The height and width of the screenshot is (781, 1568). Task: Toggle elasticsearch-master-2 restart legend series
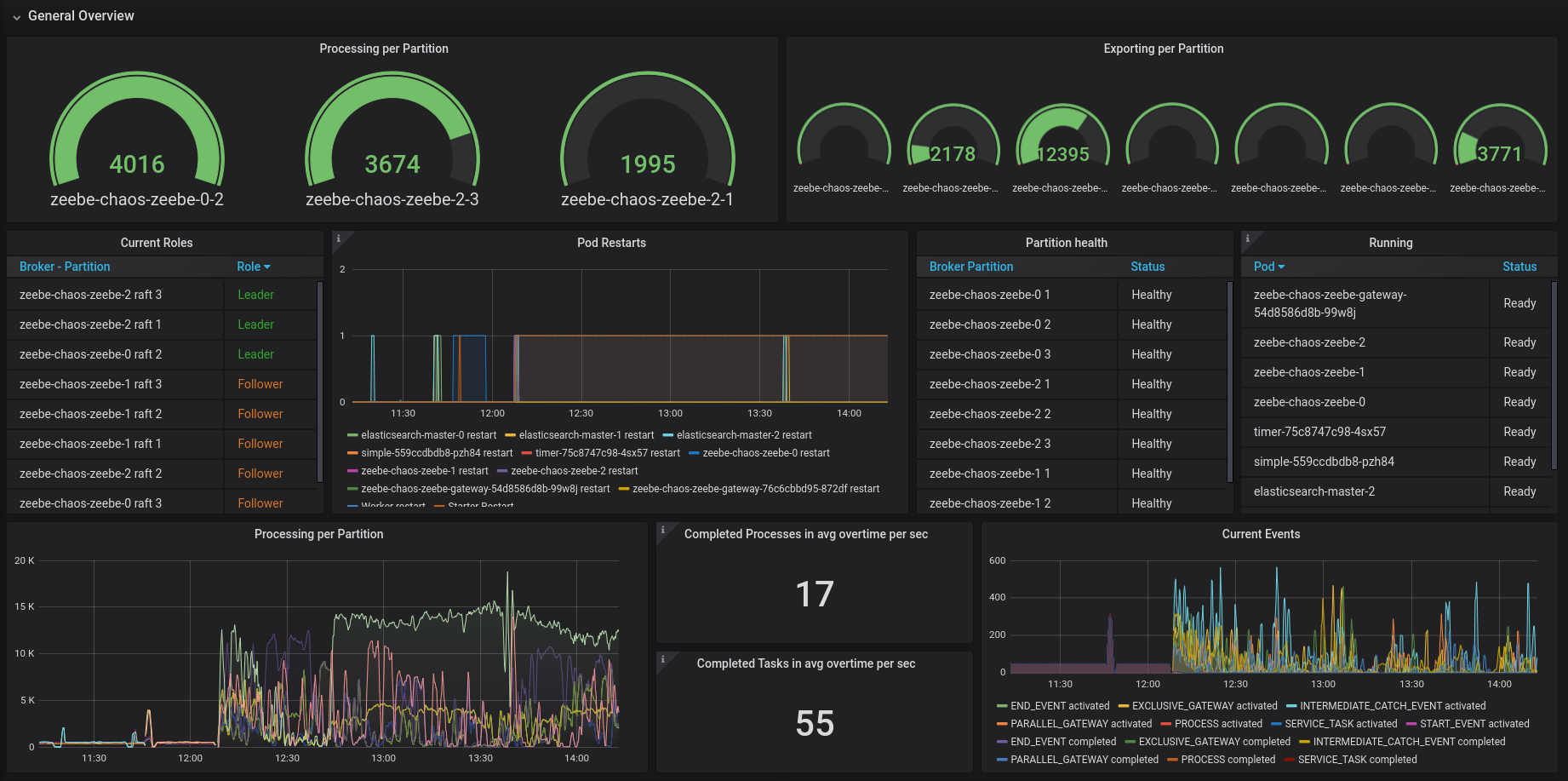(x=744, y=435)
